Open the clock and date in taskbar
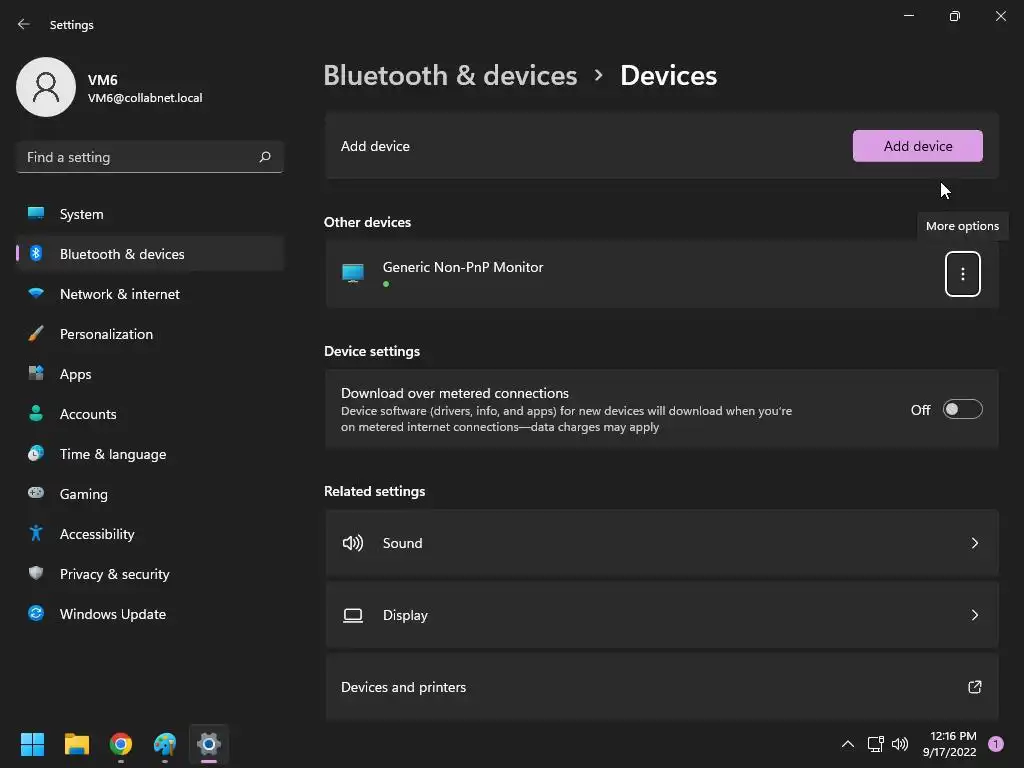The height and width of the screenshot is (768, 1024). click(x=950, y=744)
